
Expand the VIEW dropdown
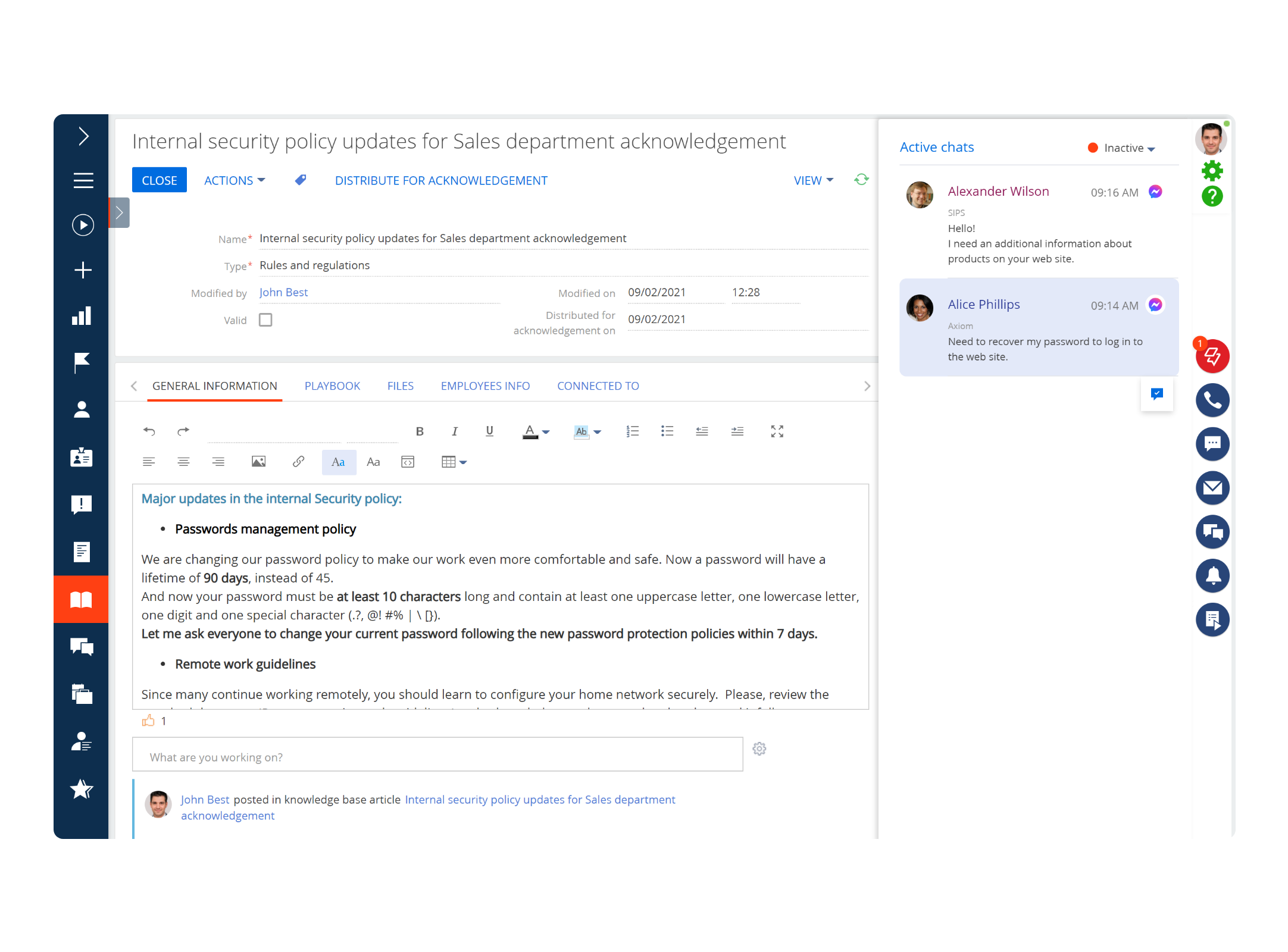pyautogui.click(x=813, y=180)
